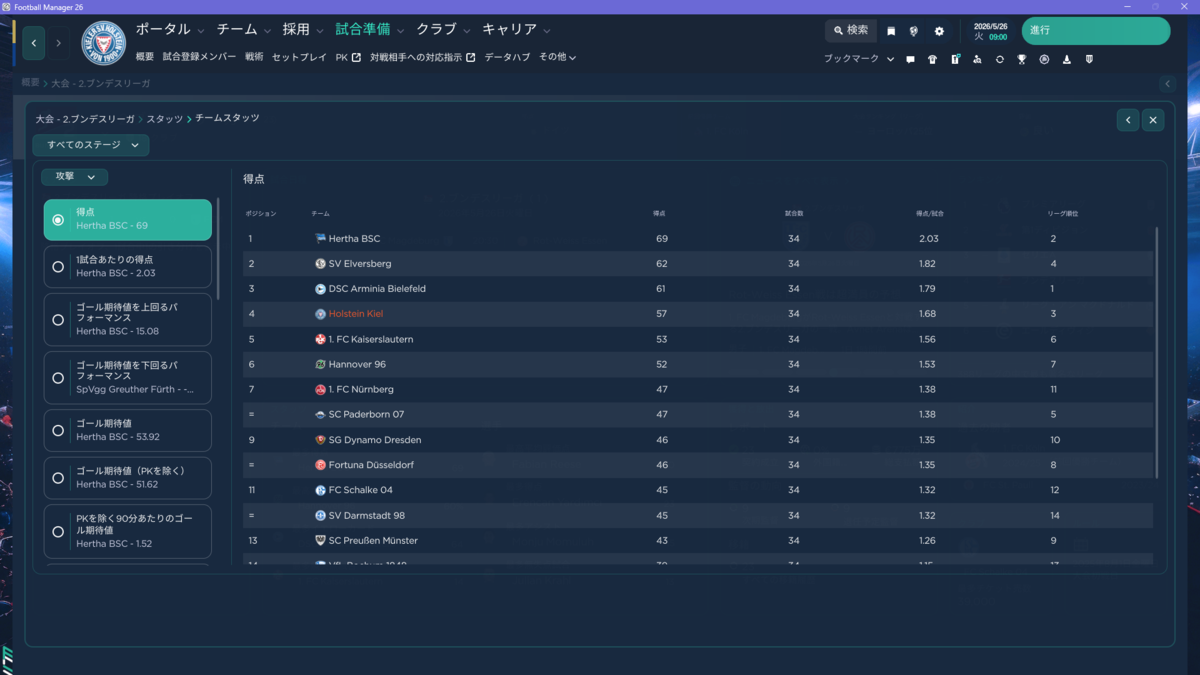Sort by the 得点/試合 column header

pos(930,214)
